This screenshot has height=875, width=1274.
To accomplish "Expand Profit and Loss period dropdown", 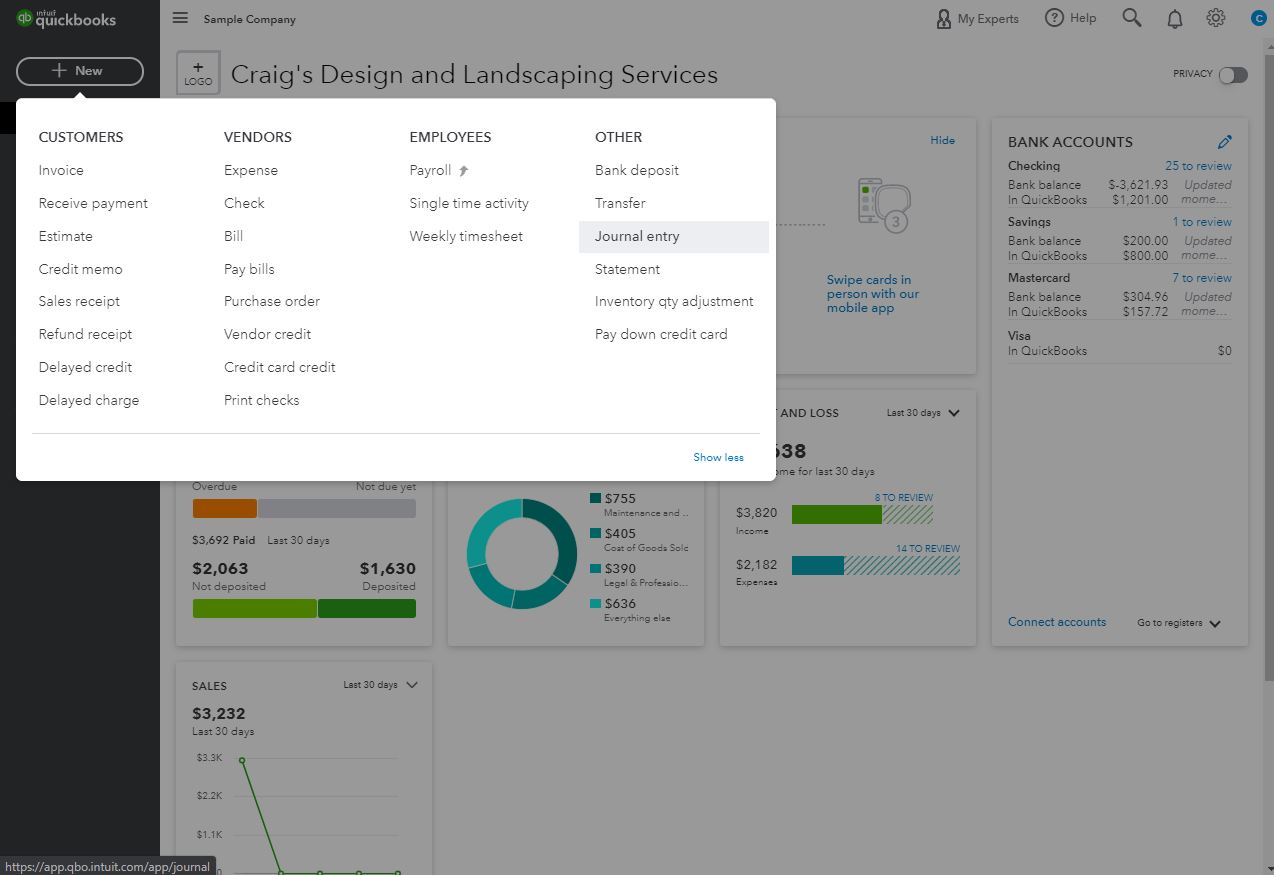I will (923, 413).
